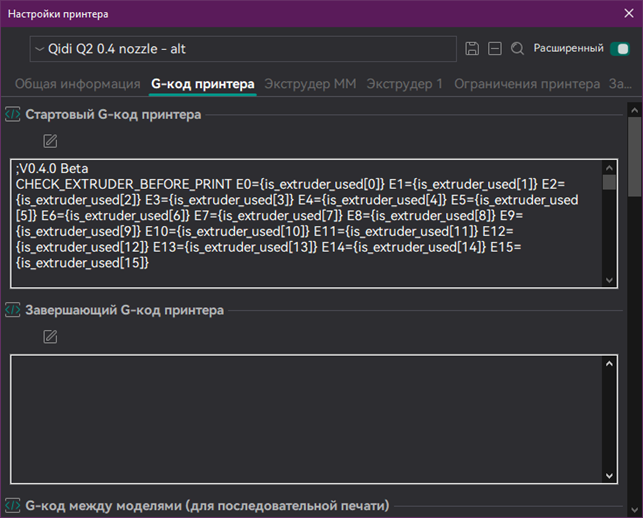Image resolution: width=643 pixels, height=518 pixels.
Task: Open the editor for the start G-code
Action: coord(50,141)
